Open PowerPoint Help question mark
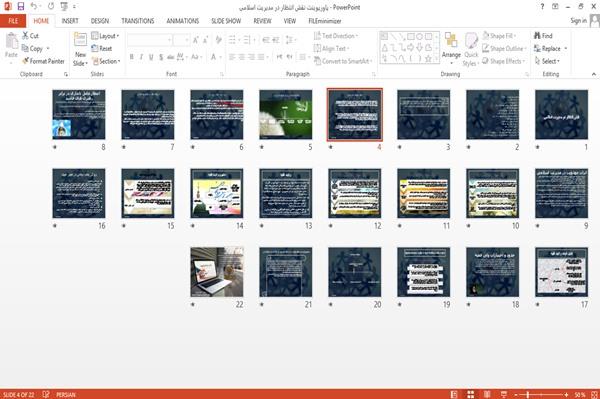Viewport: 600px width, 399px height. [542, 7]
